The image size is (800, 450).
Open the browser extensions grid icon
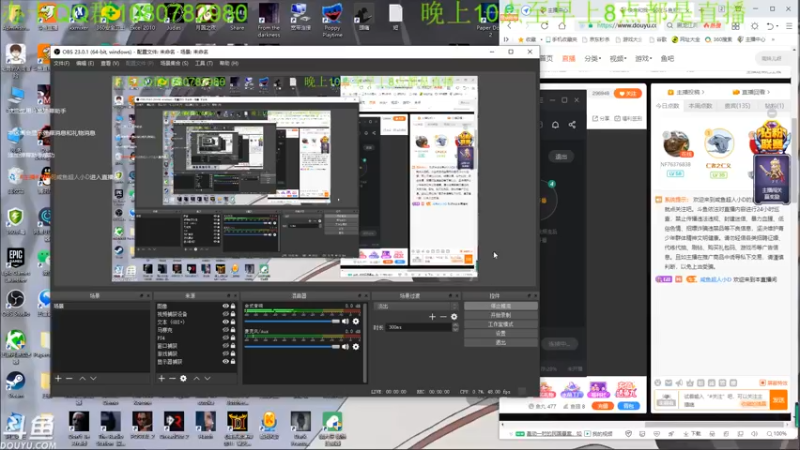click(x=736, y=26)
